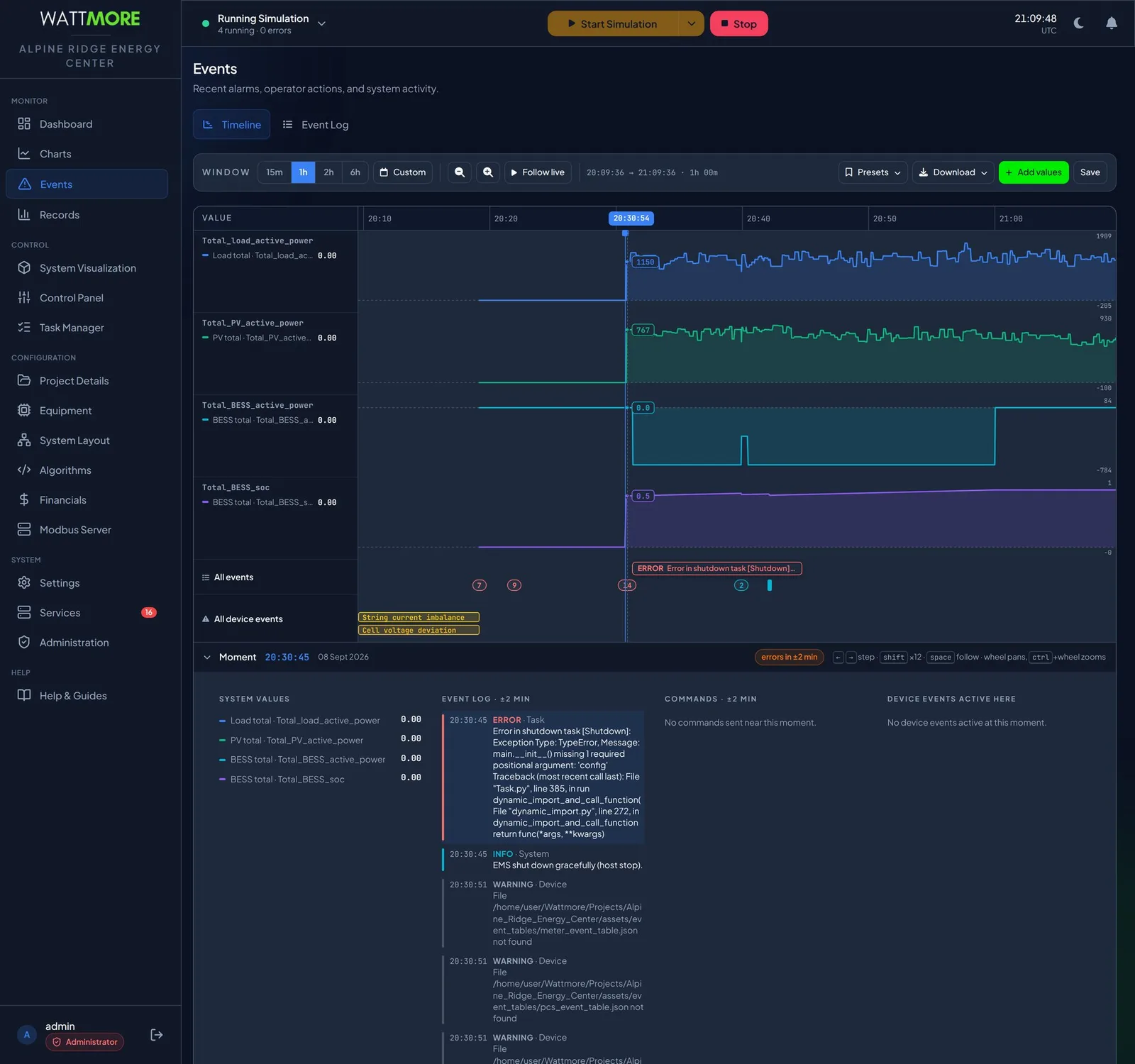Select the 2h window

coord(328,172)
